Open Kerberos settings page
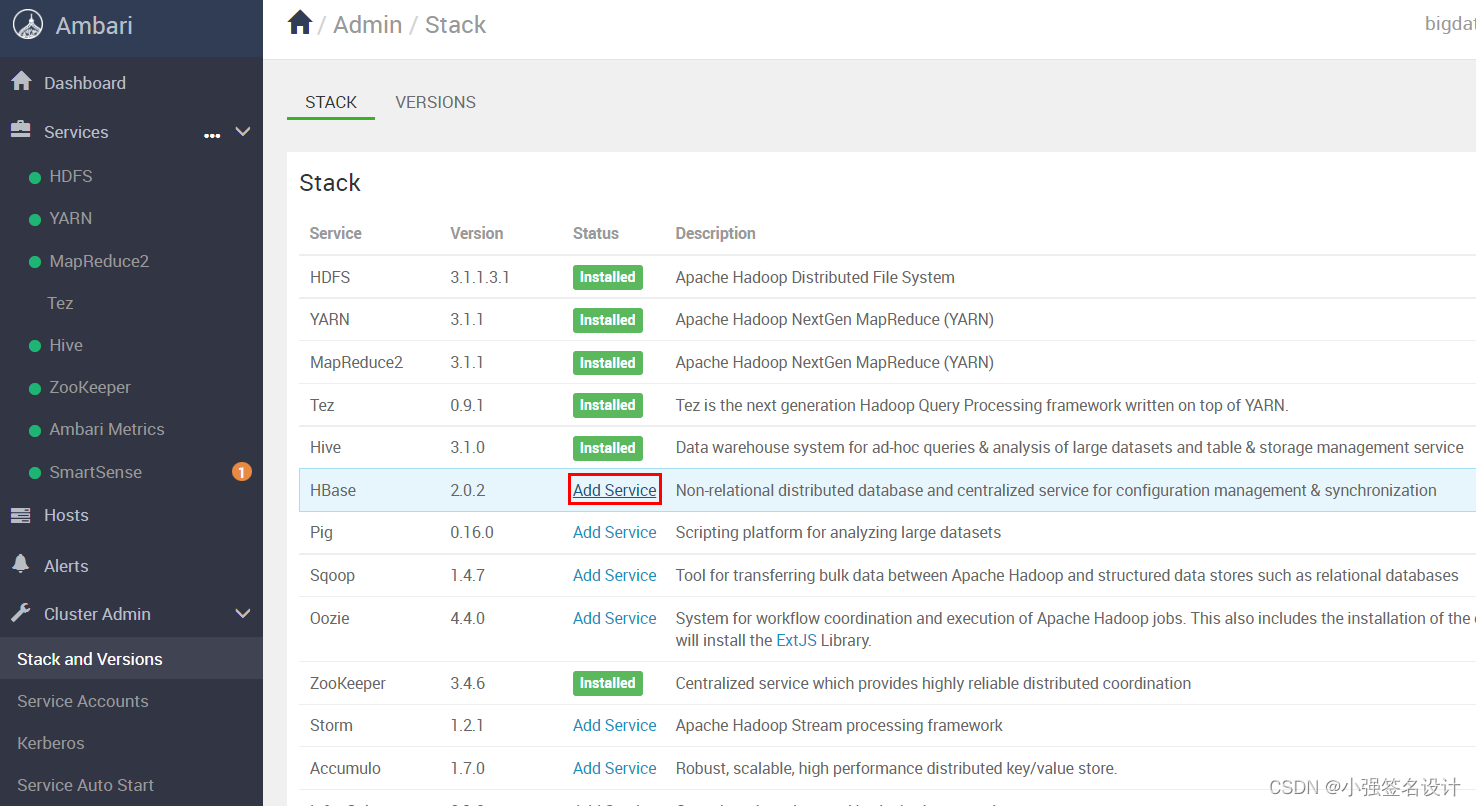The height and width of the screenshot is (806, 1476). point(51,743)
